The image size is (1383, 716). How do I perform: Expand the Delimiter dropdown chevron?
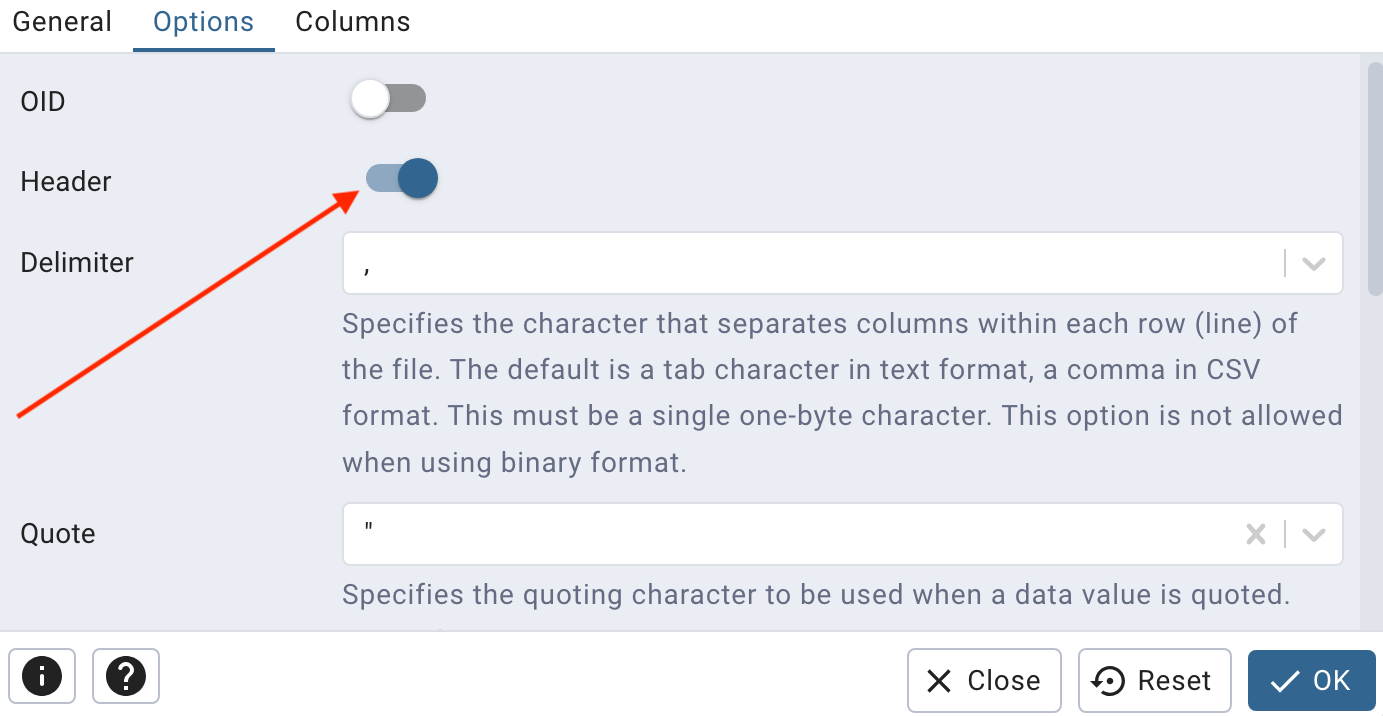pos(1314,264)
